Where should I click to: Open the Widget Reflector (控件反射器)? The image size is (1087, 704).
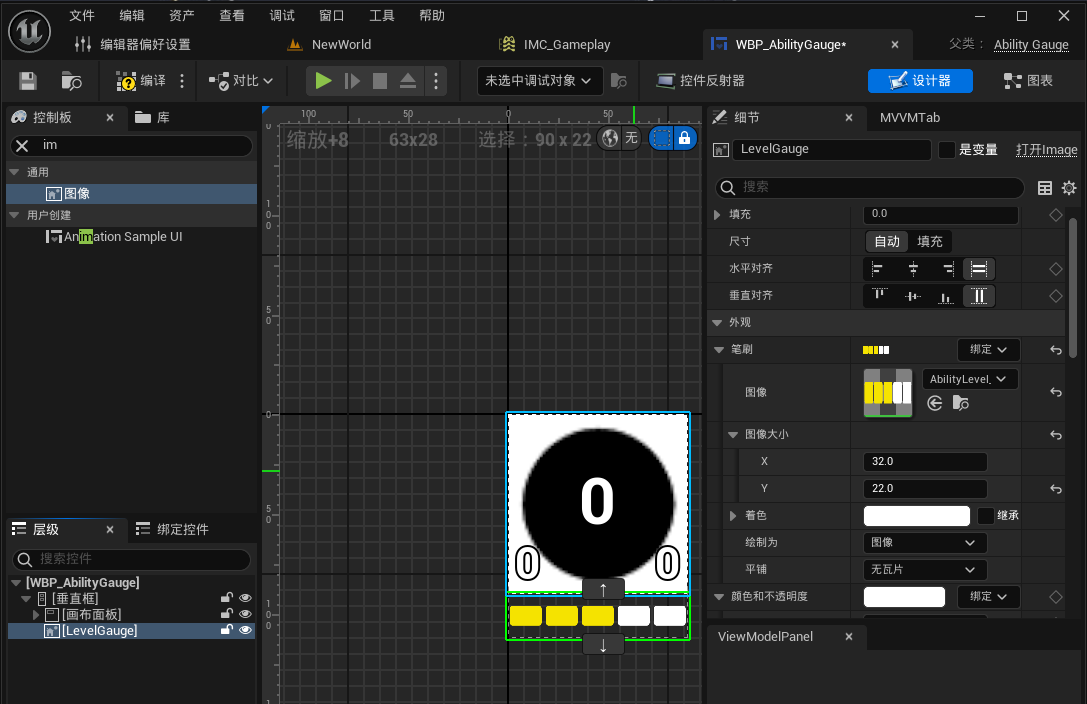700,81
